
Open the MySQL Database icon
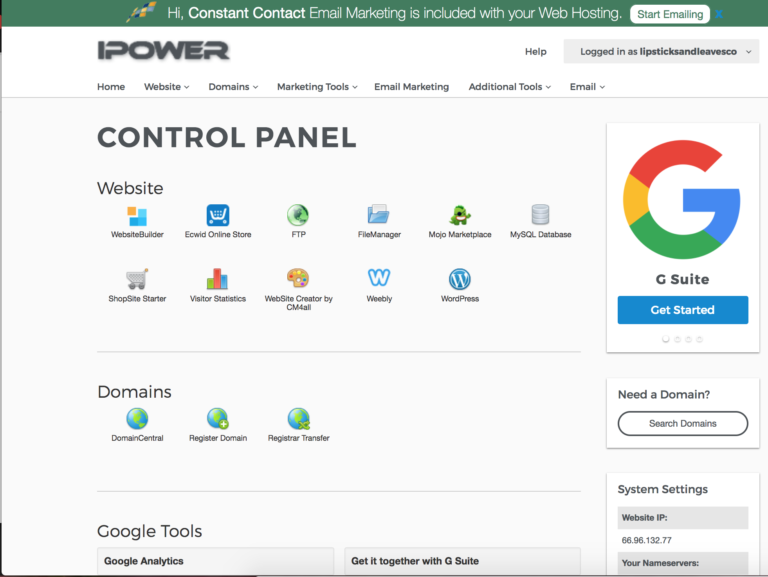540,215
